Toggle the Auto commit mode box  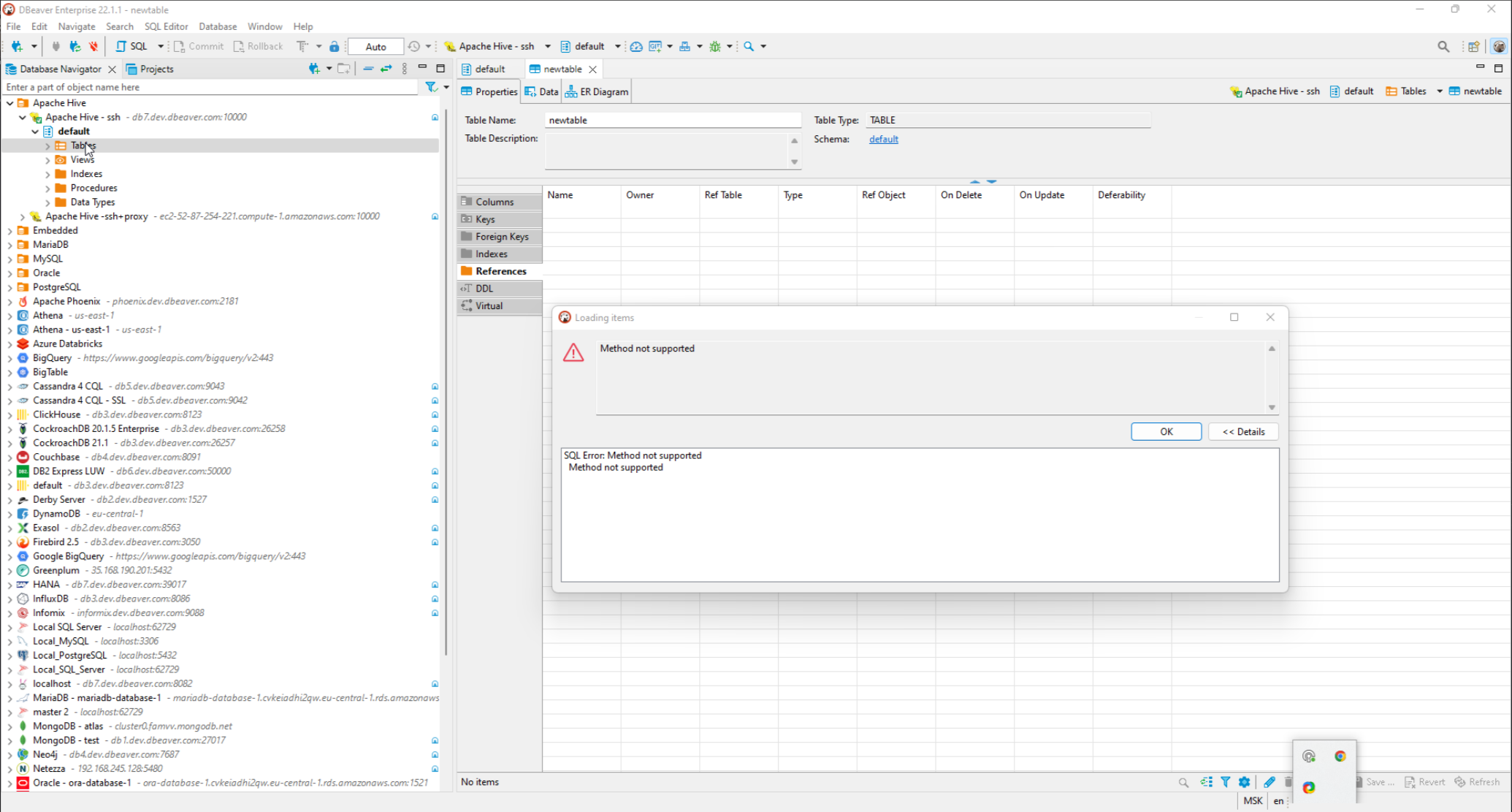(375, 46)
